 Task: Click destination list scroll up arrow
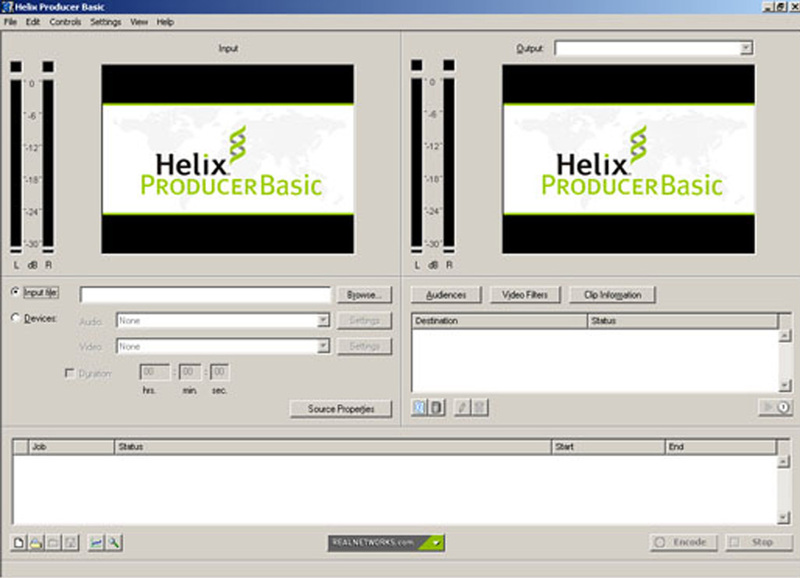(x=785, y=336)
